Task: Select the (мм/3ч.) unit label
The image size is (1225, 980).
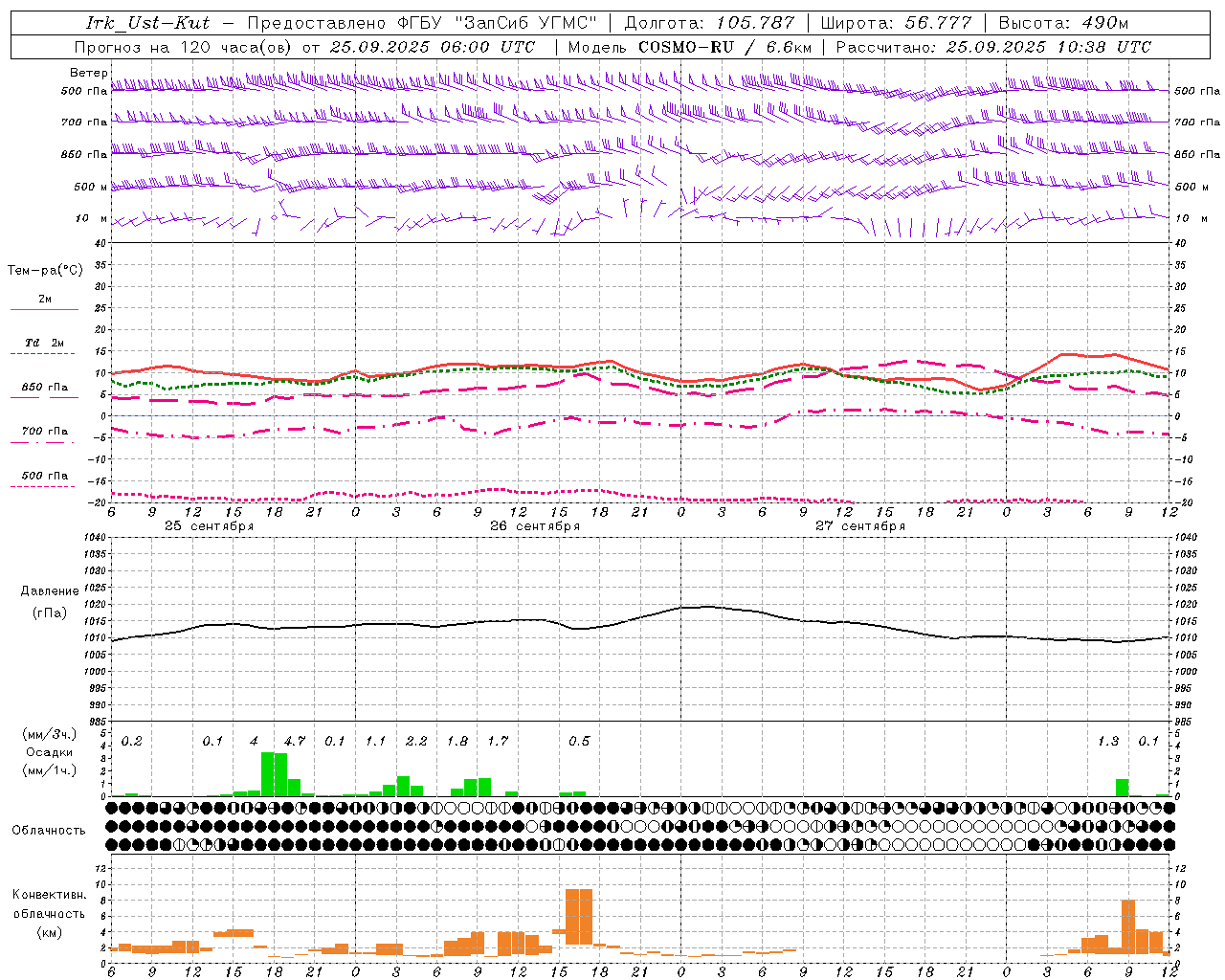Action: coord(48,734)
